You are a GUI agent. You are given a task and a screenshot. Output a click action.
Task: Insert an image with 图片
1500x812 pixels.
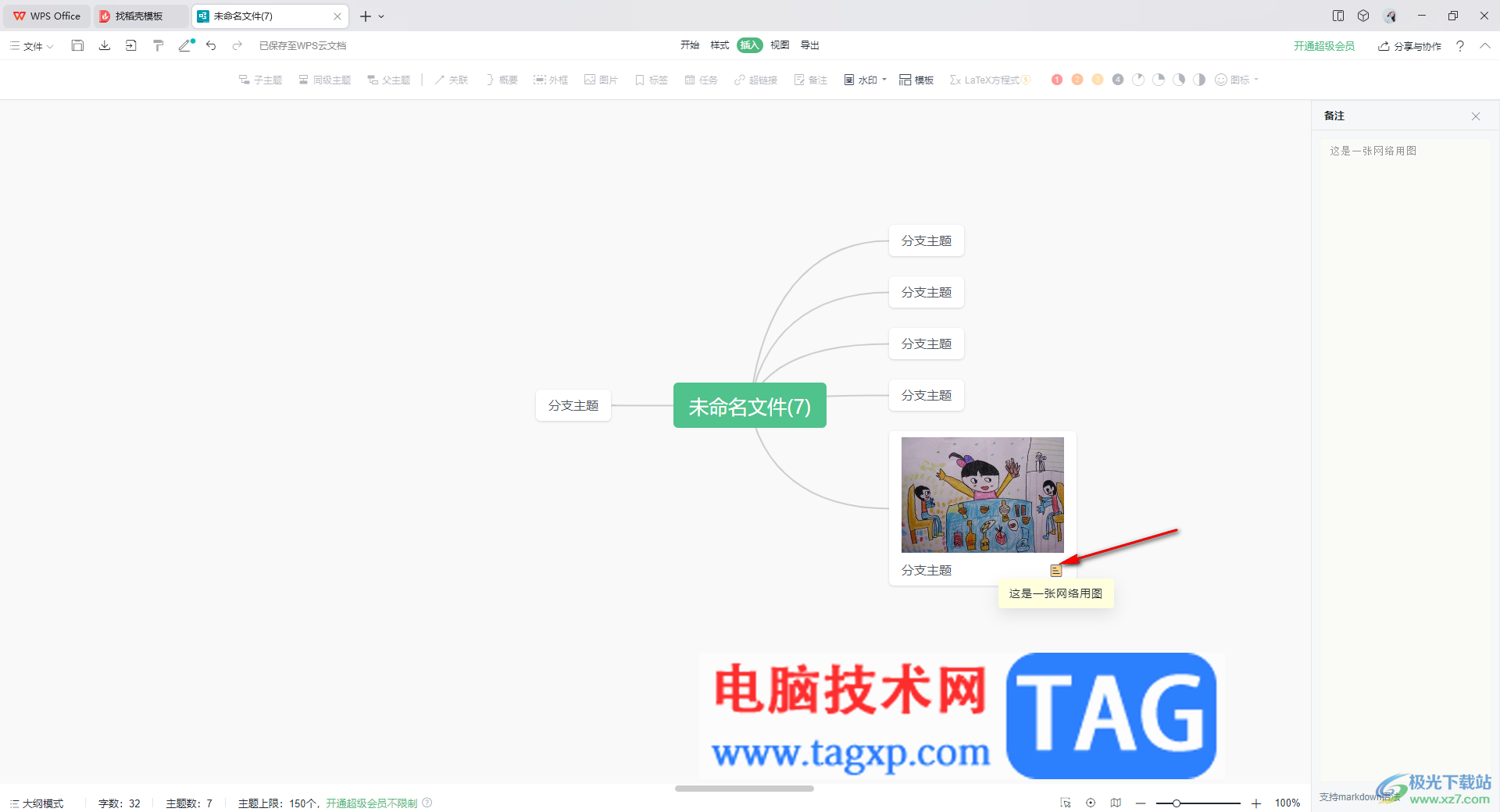[601, 80]
